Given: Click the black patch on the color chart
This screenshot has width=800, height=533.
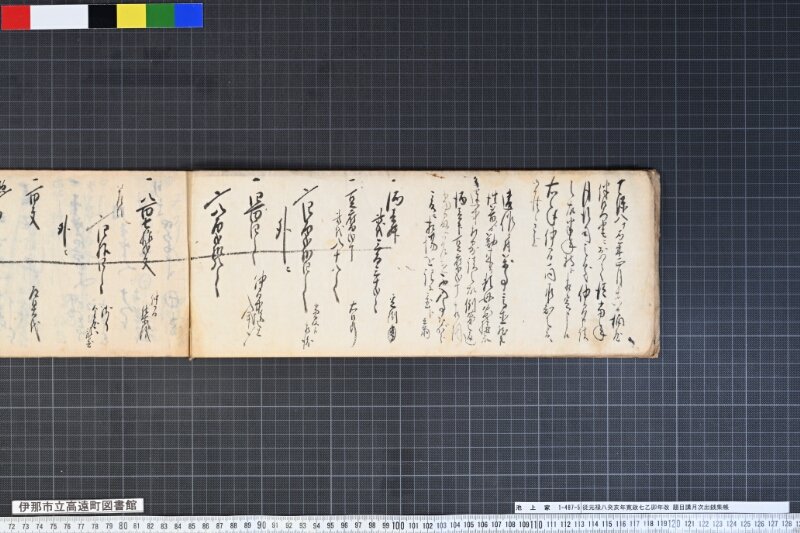Looking at the screenshot, I should [x=103, y=16].
